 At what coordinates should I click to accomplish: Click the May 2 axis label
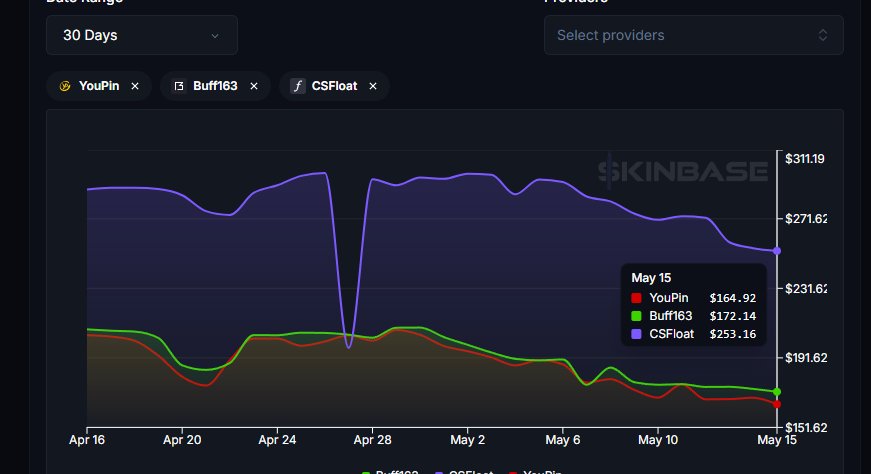[468, 440]
